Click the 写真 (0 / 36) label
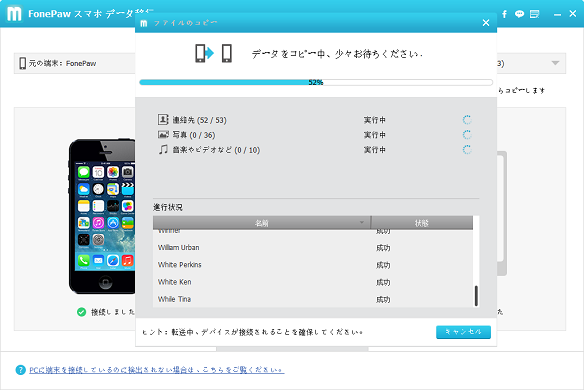 194,135
